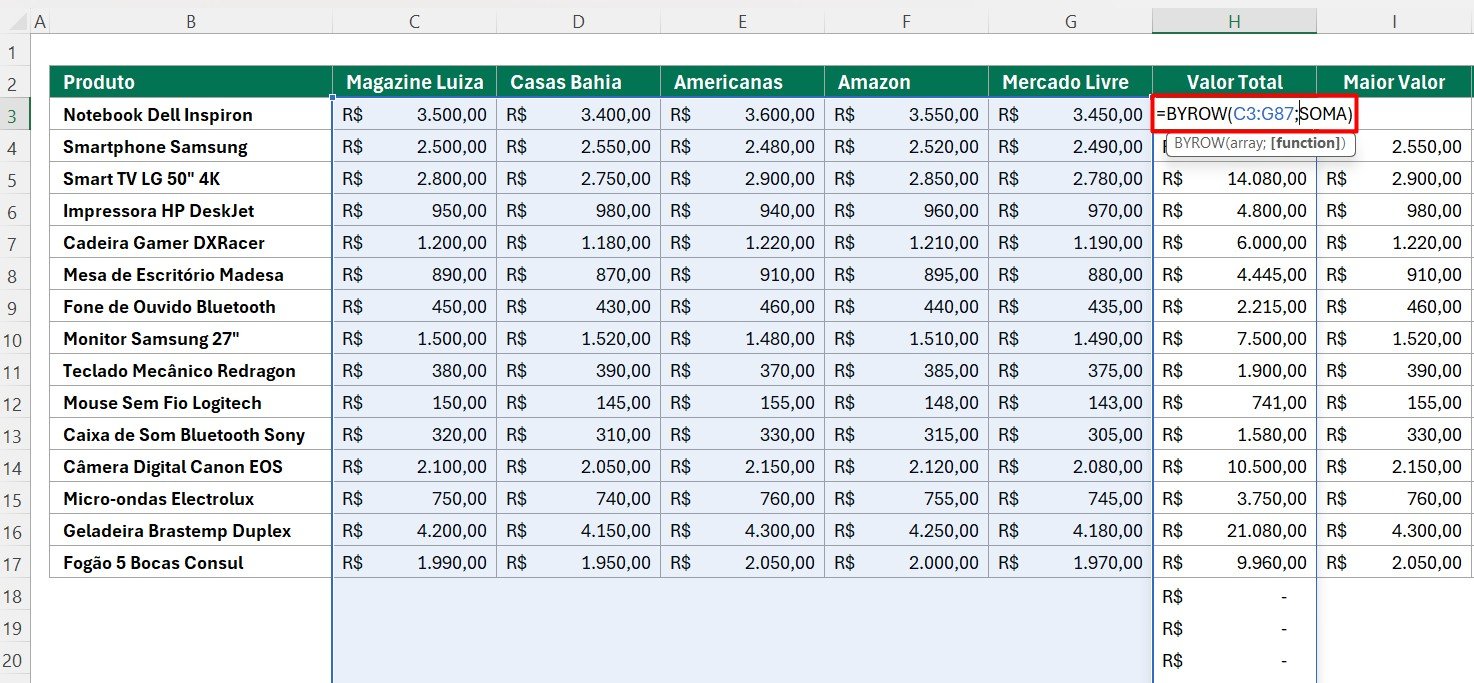
Task: Select Maior Valor cell 155,00
Action: 1395,402
